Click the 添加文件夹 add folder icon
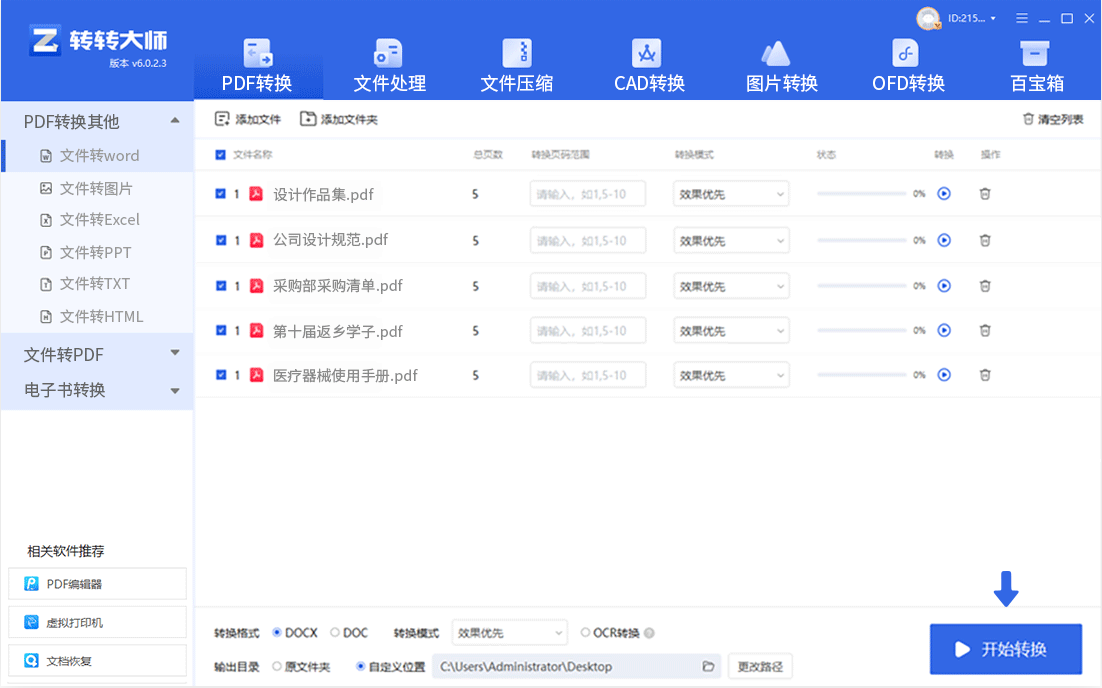Image resolution: width=1102 pixels, height=688 pixels. coord(308,119)
